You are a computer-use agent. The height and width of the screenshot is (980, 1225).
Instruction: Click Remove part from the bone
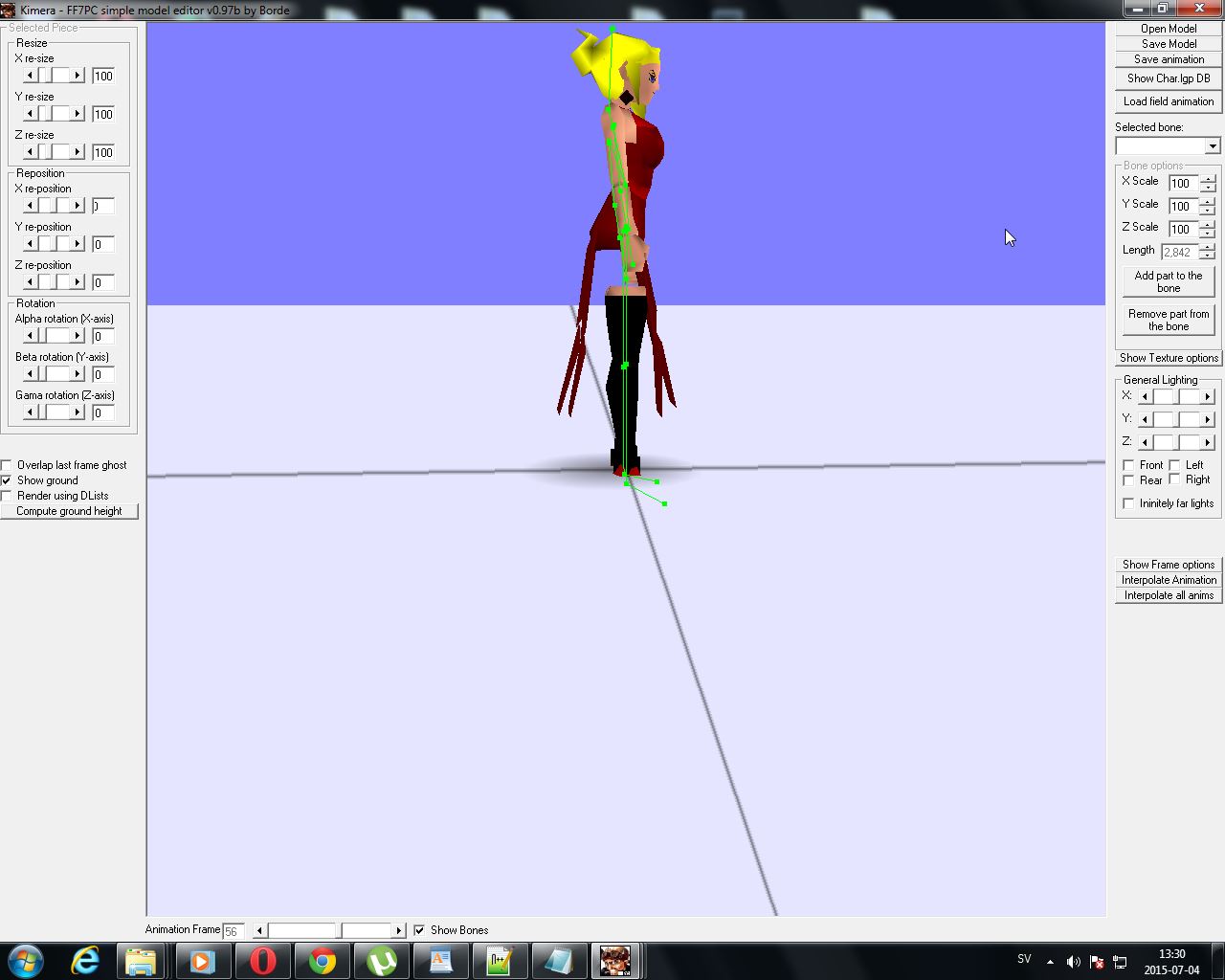pos(1169,321)
